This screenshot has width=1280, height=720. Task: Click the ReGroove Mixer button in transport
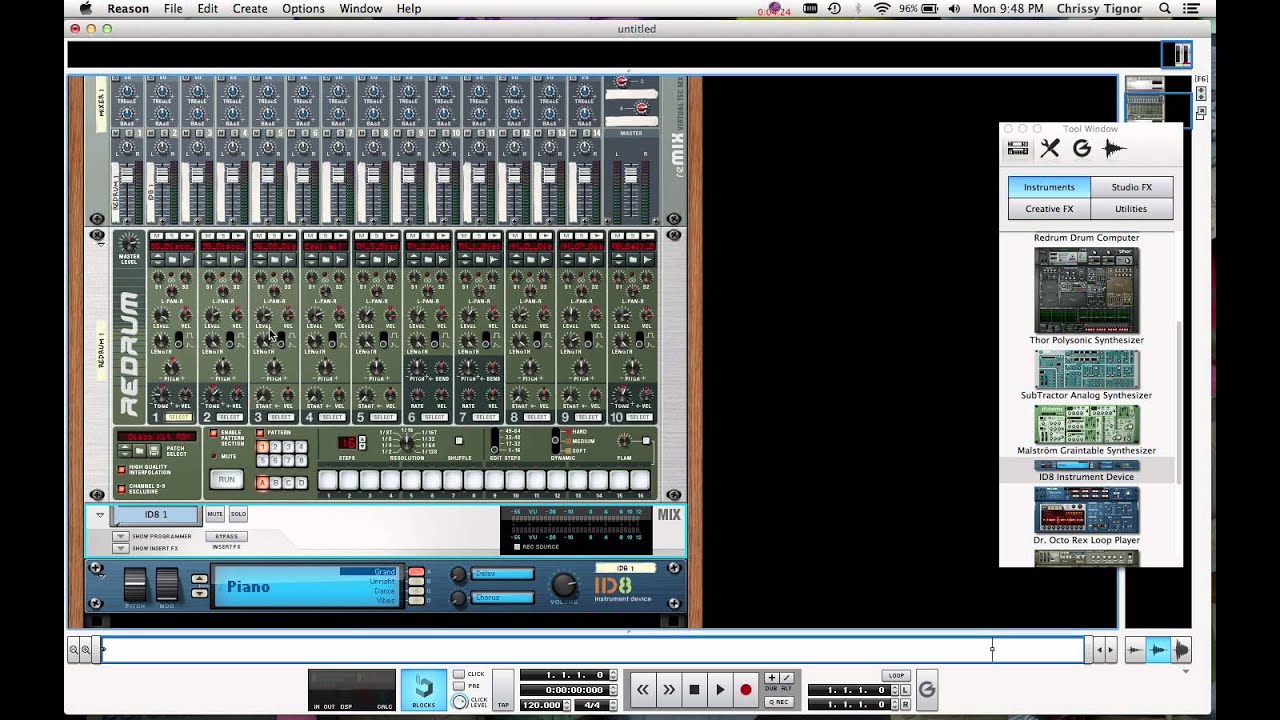tap(927, 690)
